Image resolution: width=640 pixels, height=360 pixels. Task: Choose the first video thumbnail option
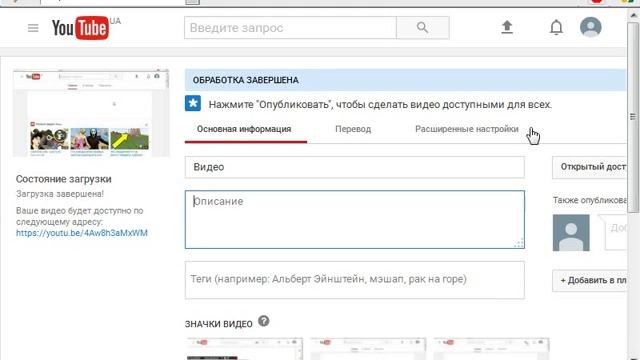(x=244, y=349)
